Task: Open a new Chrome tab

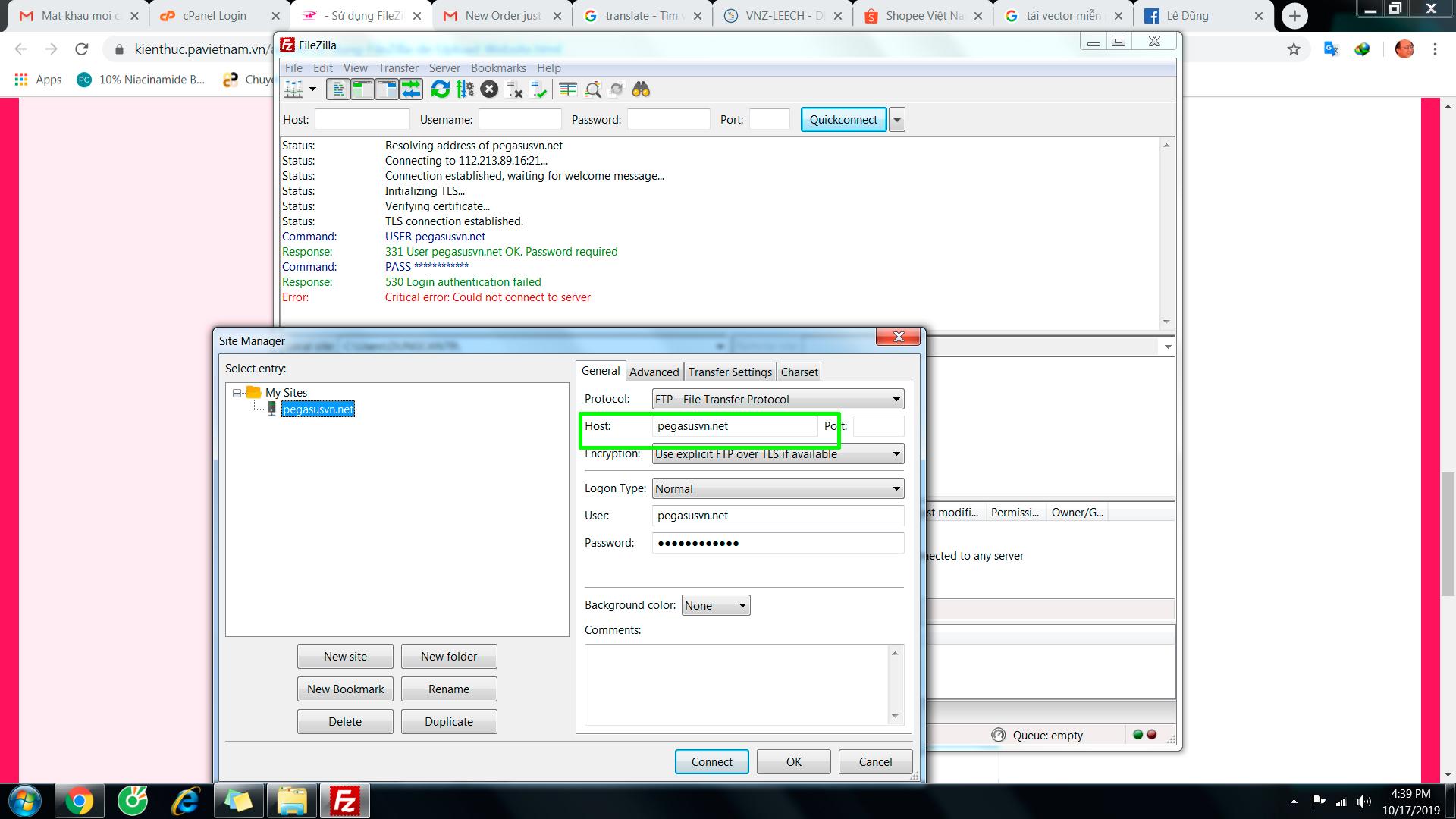Action: pyautogui.click(x=1294, y=16)
